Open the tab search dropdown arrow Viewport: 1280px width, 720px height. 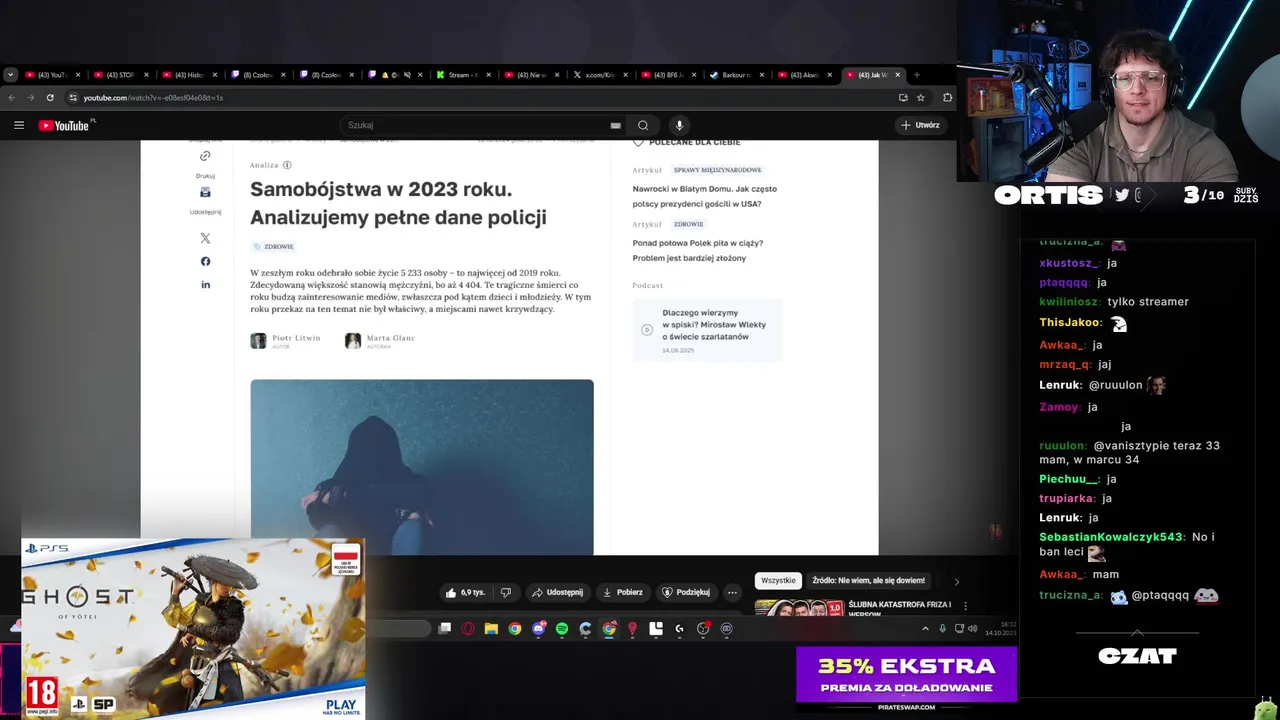[10, 75]
